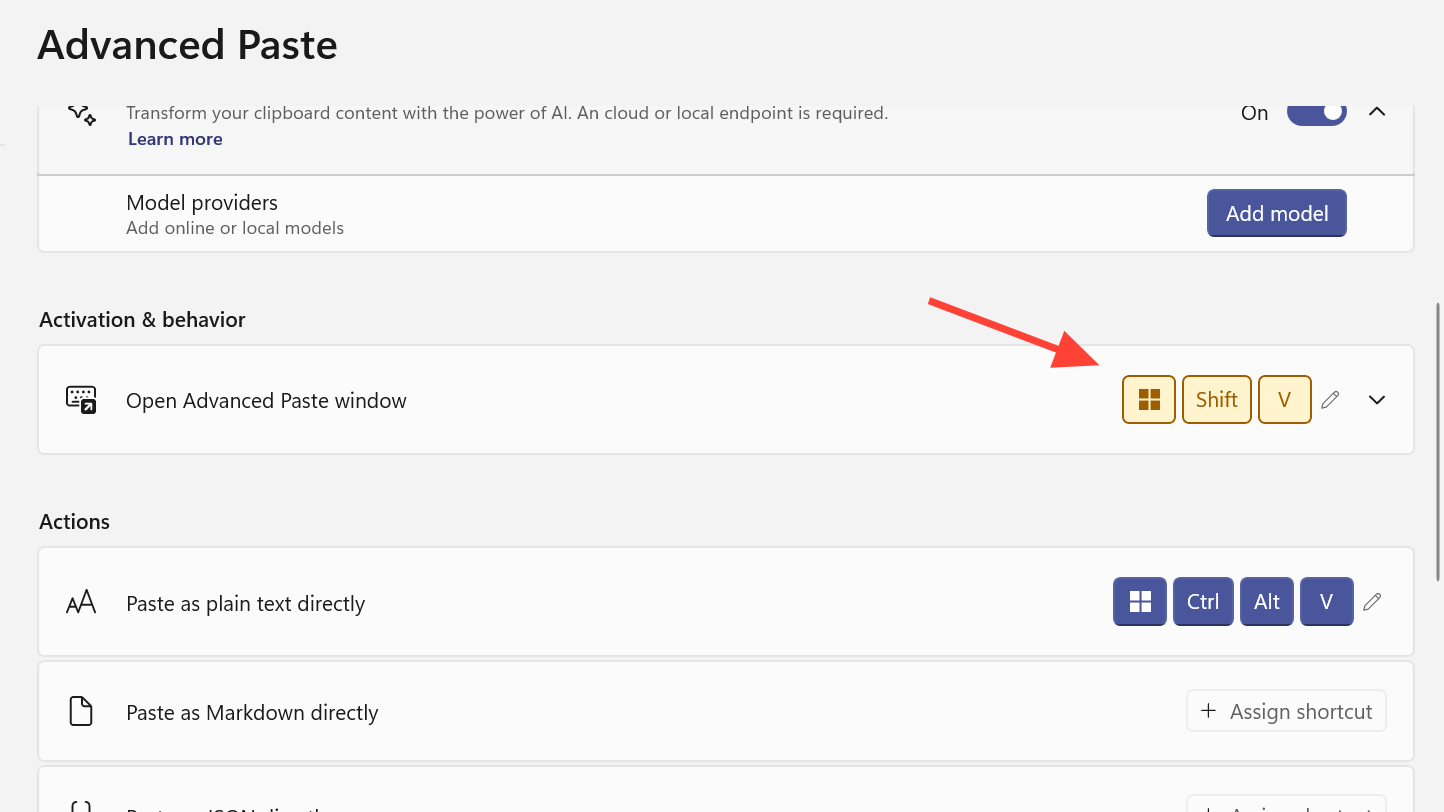Turn off the AI clipboard transform toggle
This screenshot has height=812, width=1444.
click(1316, 113)
